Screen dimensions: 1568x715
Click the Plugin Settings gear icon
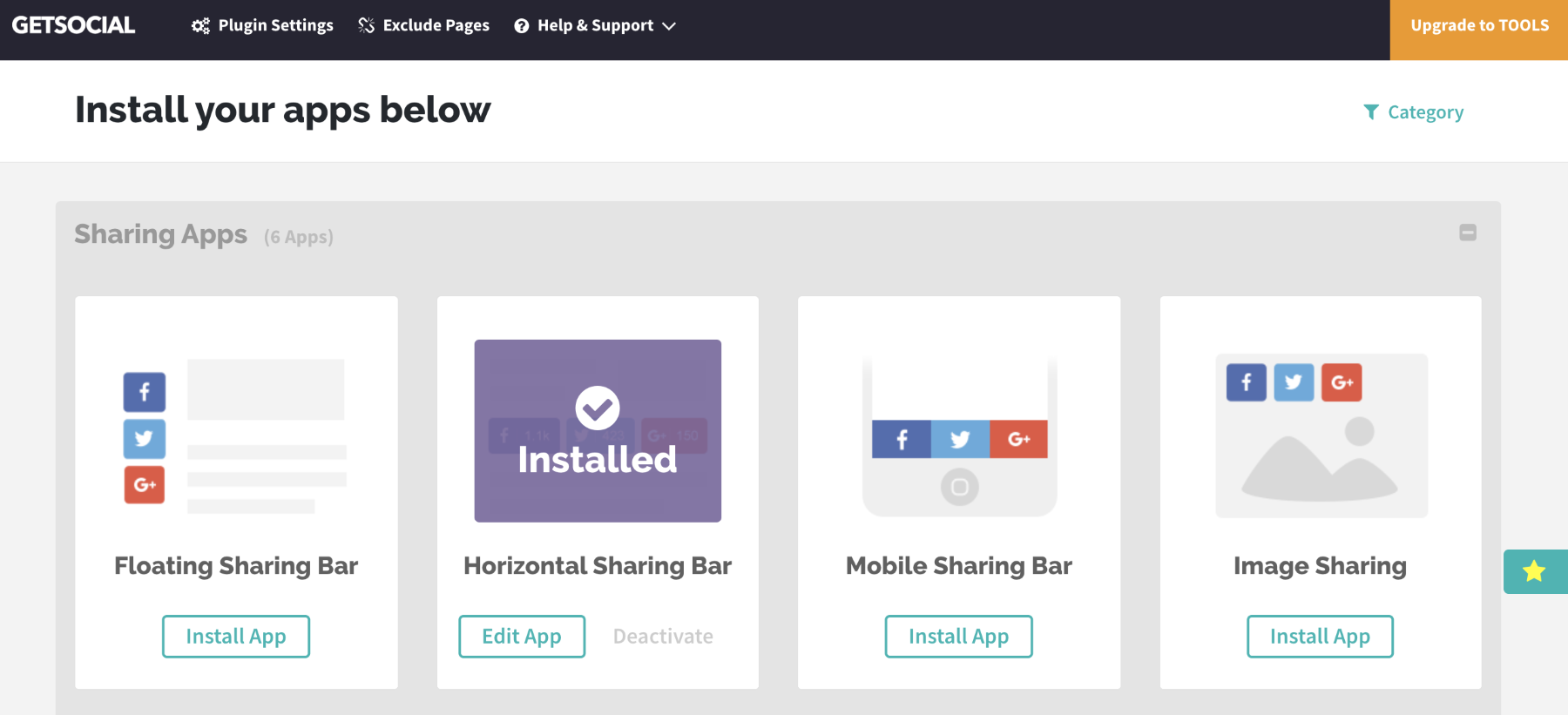click(x=200, y=26)
